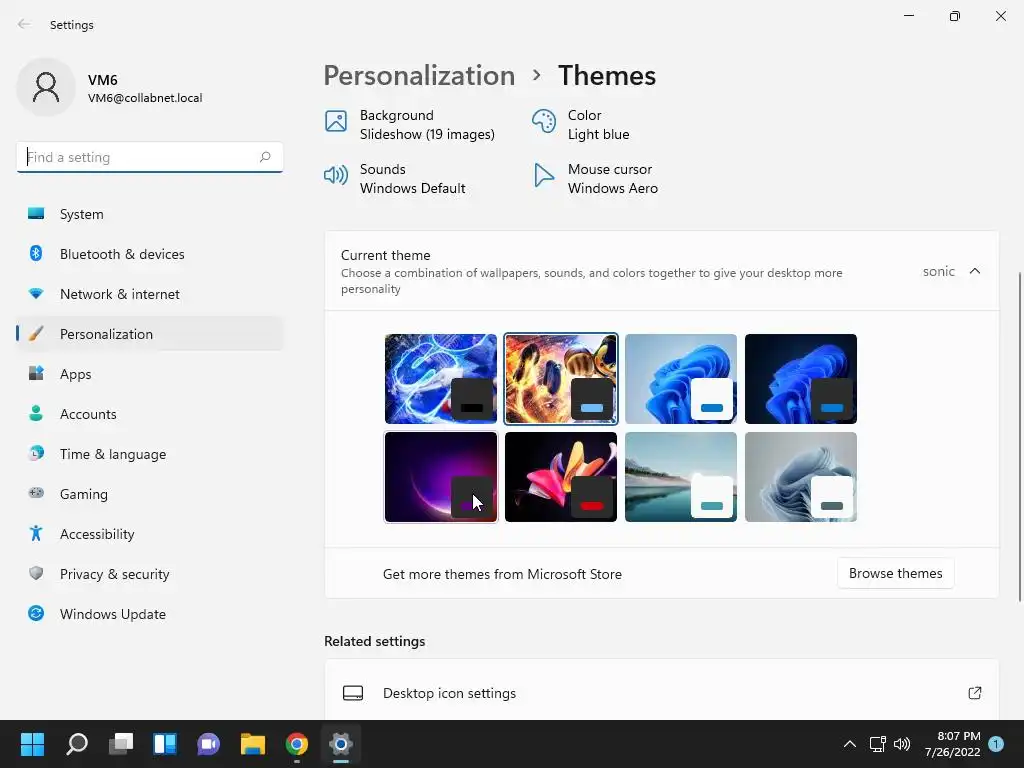The width and height of the screenshot is (1024, 768).
Task: Show hidden icons in system tray
Action: coord(849,744)
